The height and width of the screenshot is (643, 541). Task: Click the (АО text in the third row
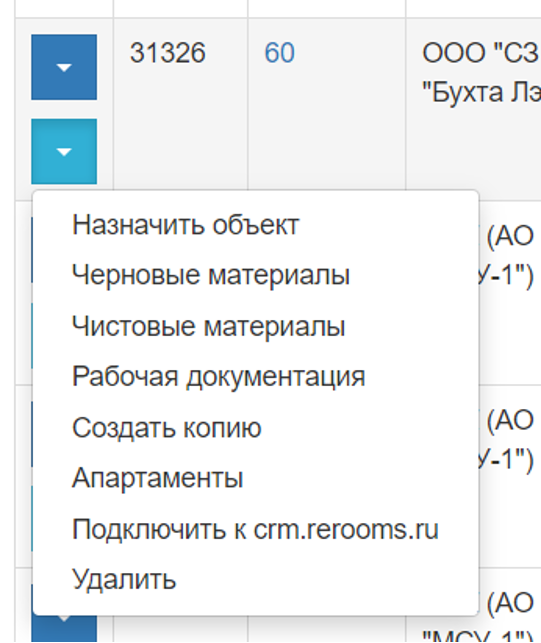coord(510,420)
